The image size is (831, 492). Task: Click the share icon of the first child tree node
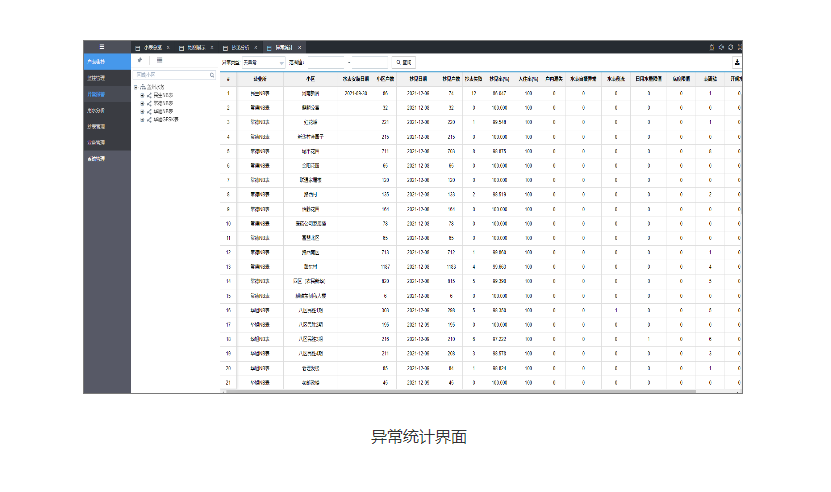[149, 95]
